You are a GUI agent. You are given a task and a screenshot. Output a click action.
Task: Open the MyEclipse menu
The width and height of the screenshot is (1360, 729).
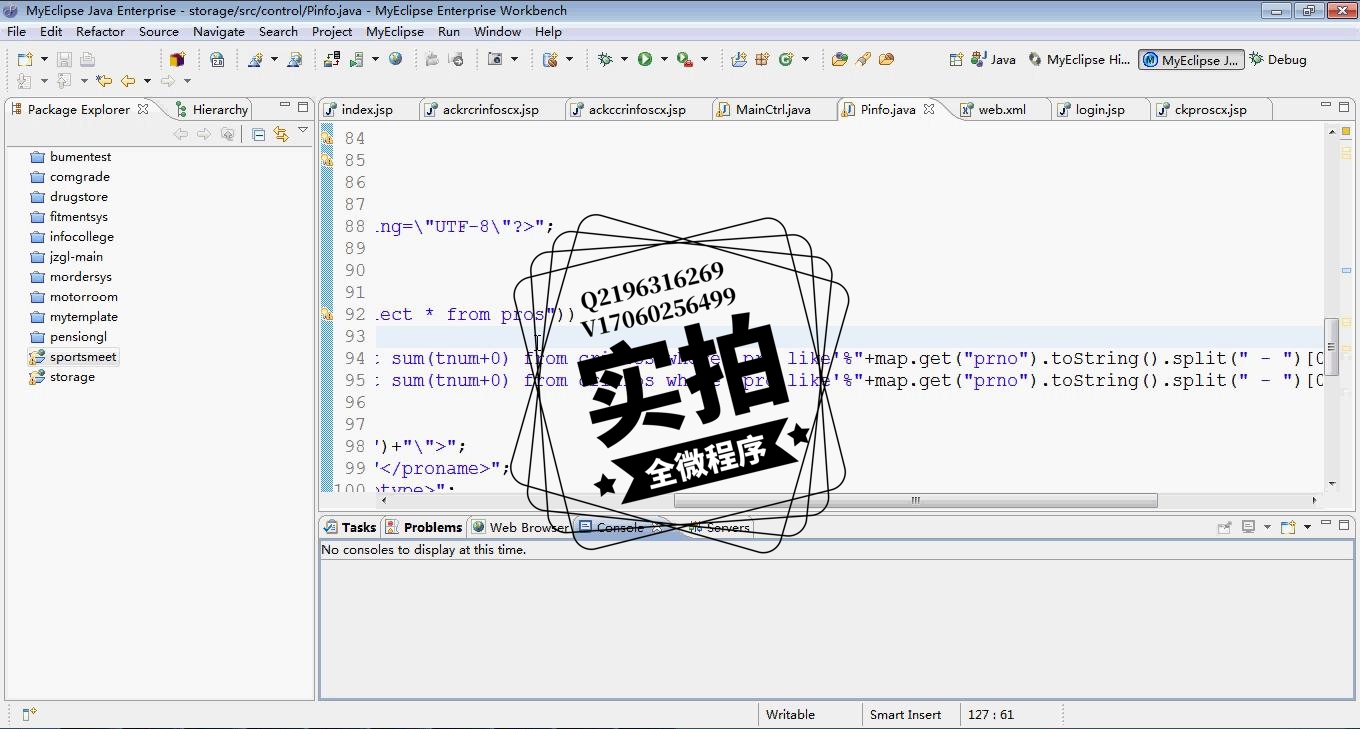[395, 31]
